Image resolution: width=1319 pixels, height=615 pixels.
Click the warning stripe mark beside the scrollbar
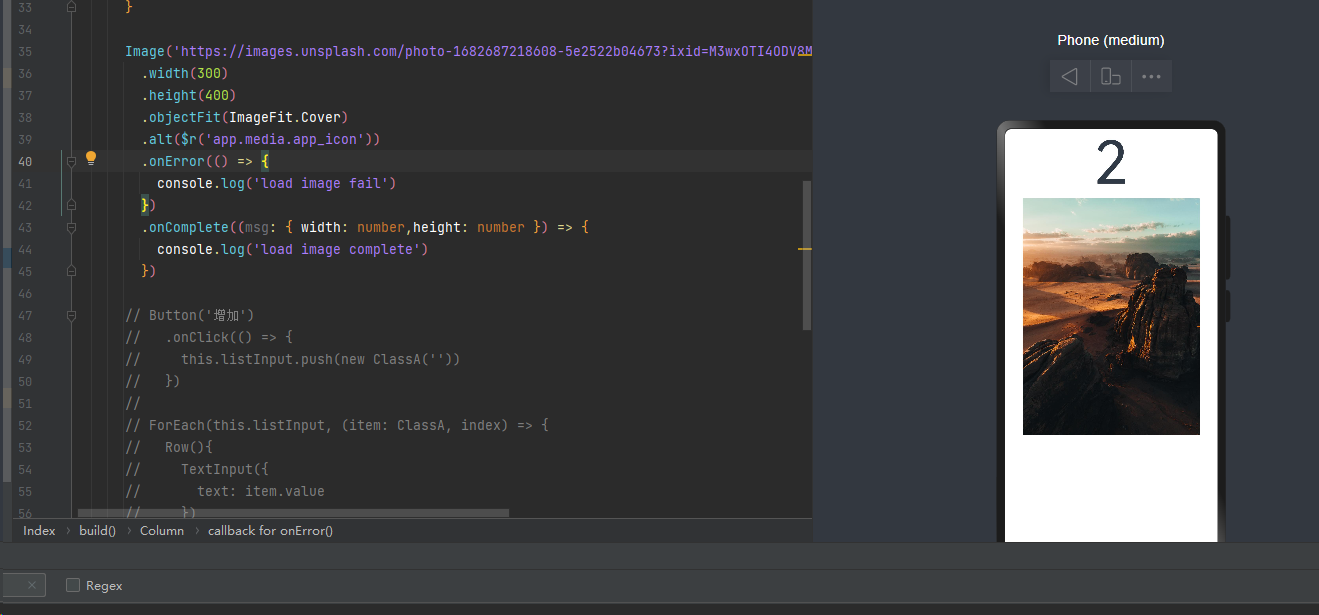804,248
